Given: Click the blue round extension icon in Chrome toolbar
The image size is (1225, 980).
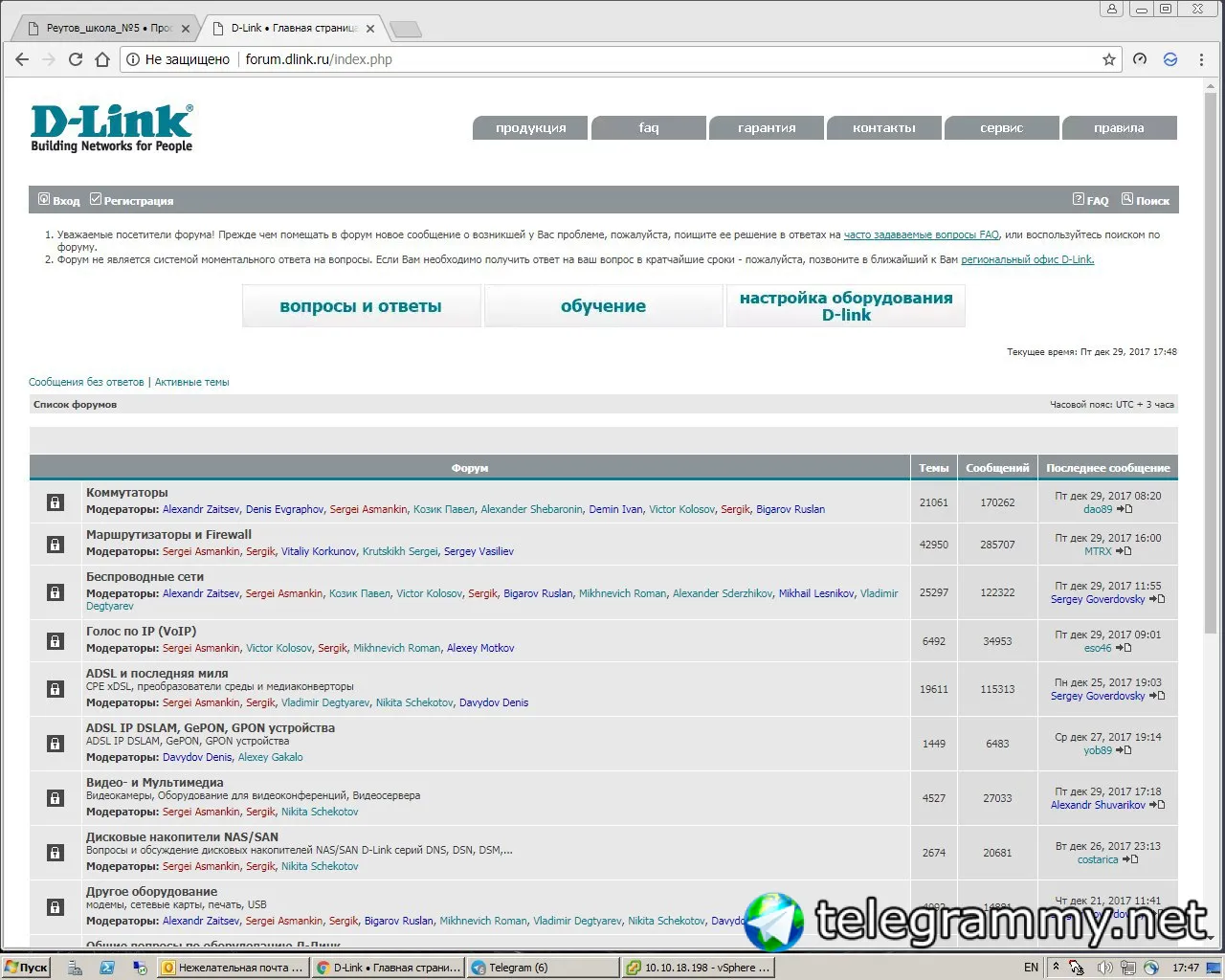Looking at the screenshot, I should tap(1170, 59).
